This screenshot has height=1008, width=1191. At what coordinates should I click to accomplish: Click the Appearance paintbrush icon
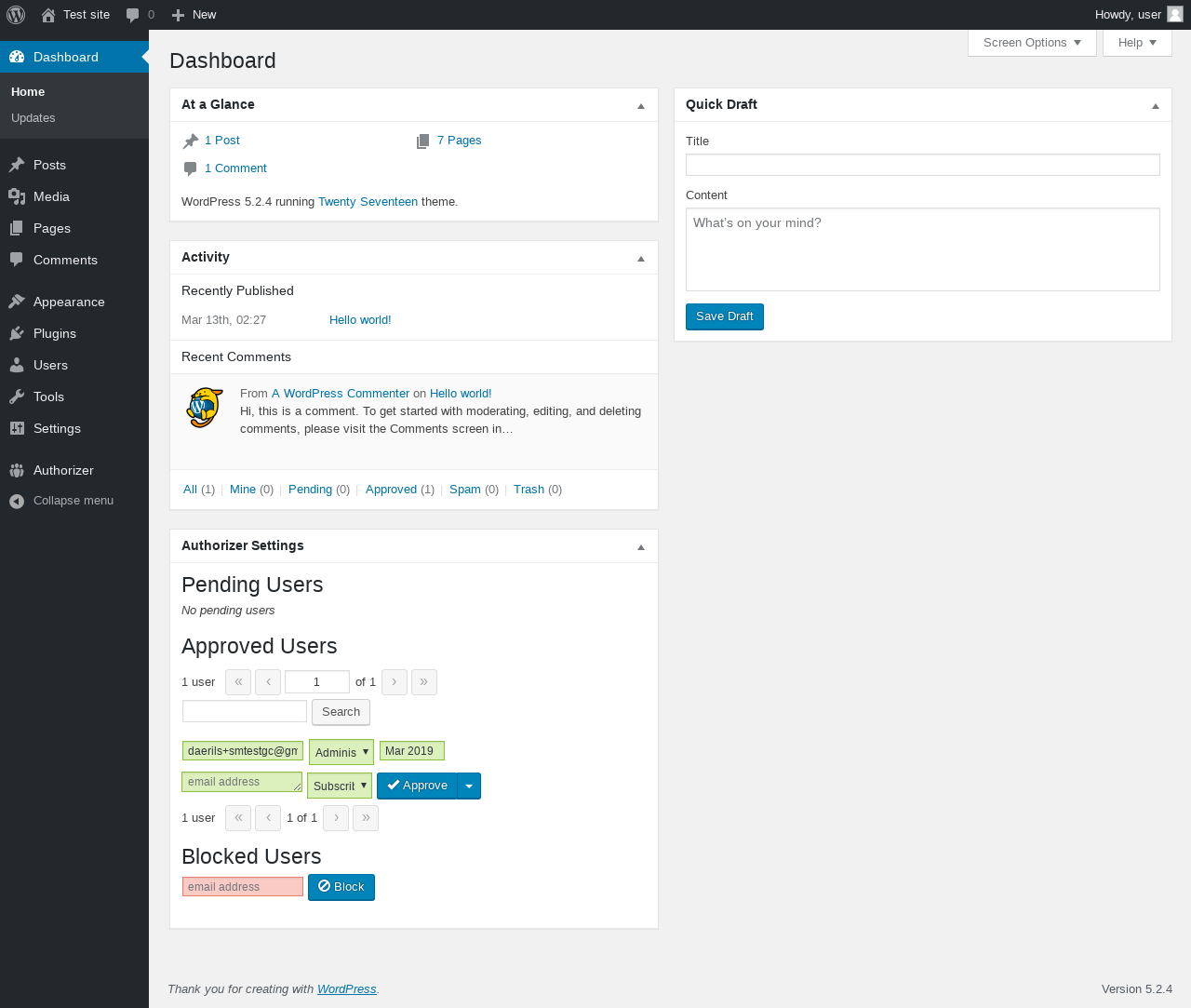tap(17, 302)
